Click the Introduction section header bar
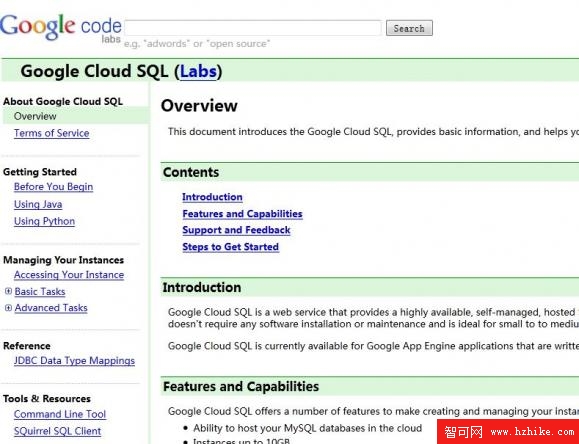This screenshot has width=579, height=444. click(370, 287)
